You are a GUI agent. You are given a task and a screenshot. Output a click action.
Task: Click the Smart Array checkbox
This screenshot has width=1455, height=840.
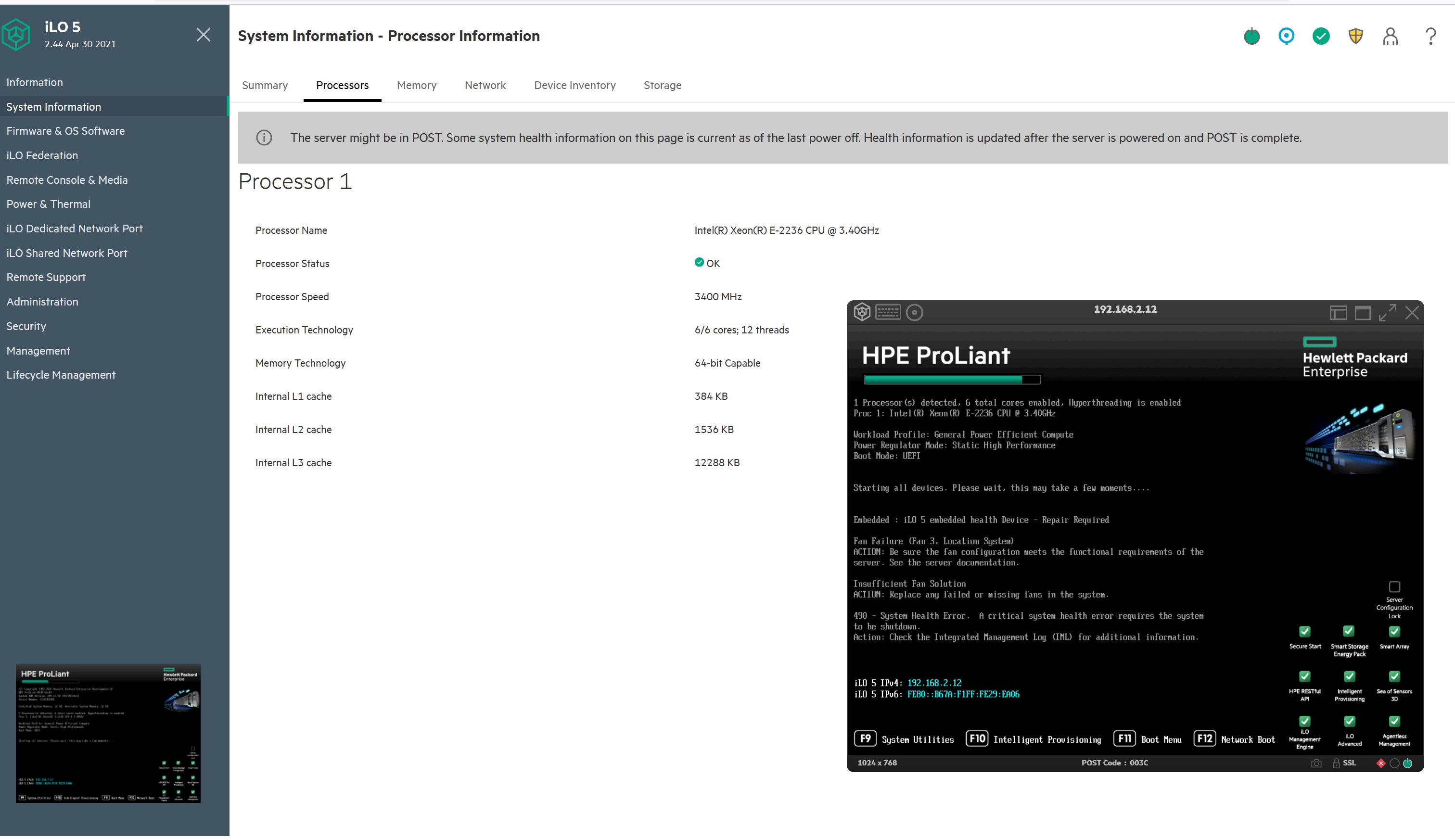click(x=1394, y=631)
